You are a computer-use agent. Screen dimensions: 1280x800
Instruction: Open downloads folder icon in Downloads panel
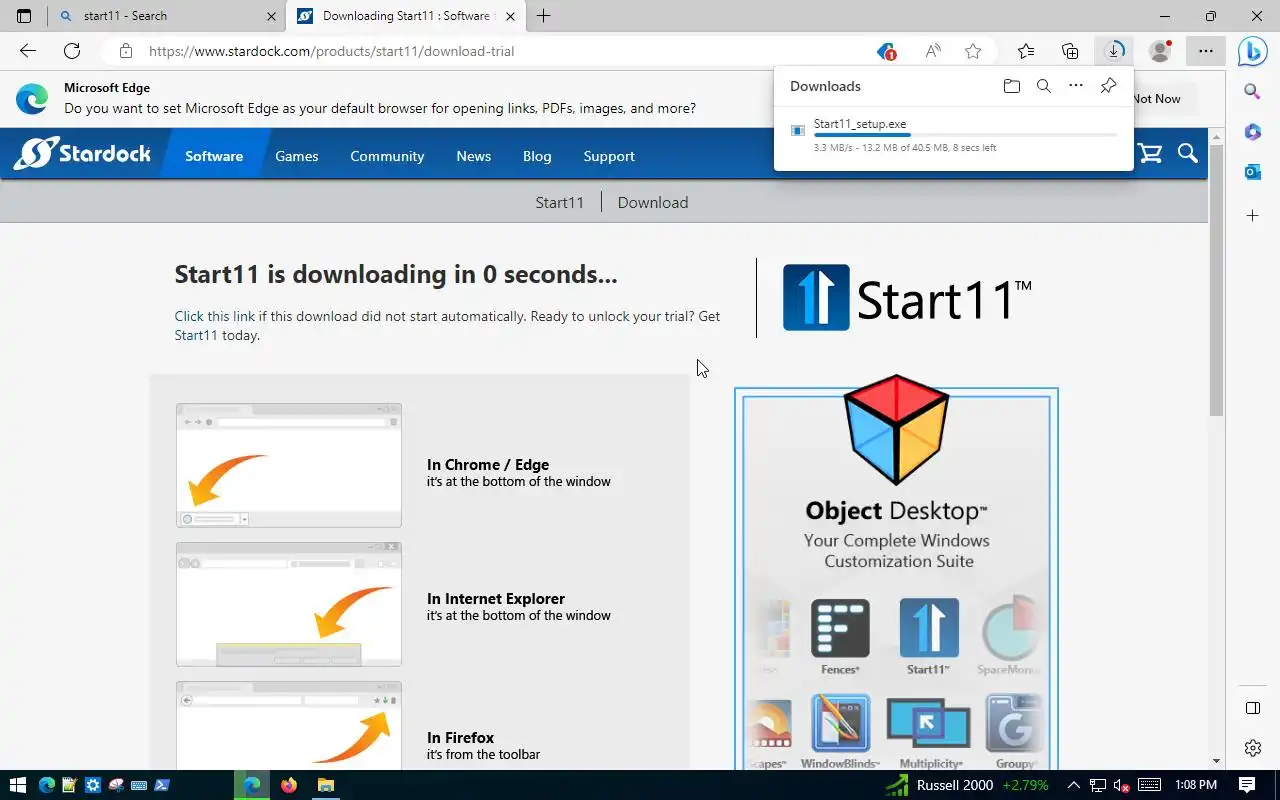1011,86
